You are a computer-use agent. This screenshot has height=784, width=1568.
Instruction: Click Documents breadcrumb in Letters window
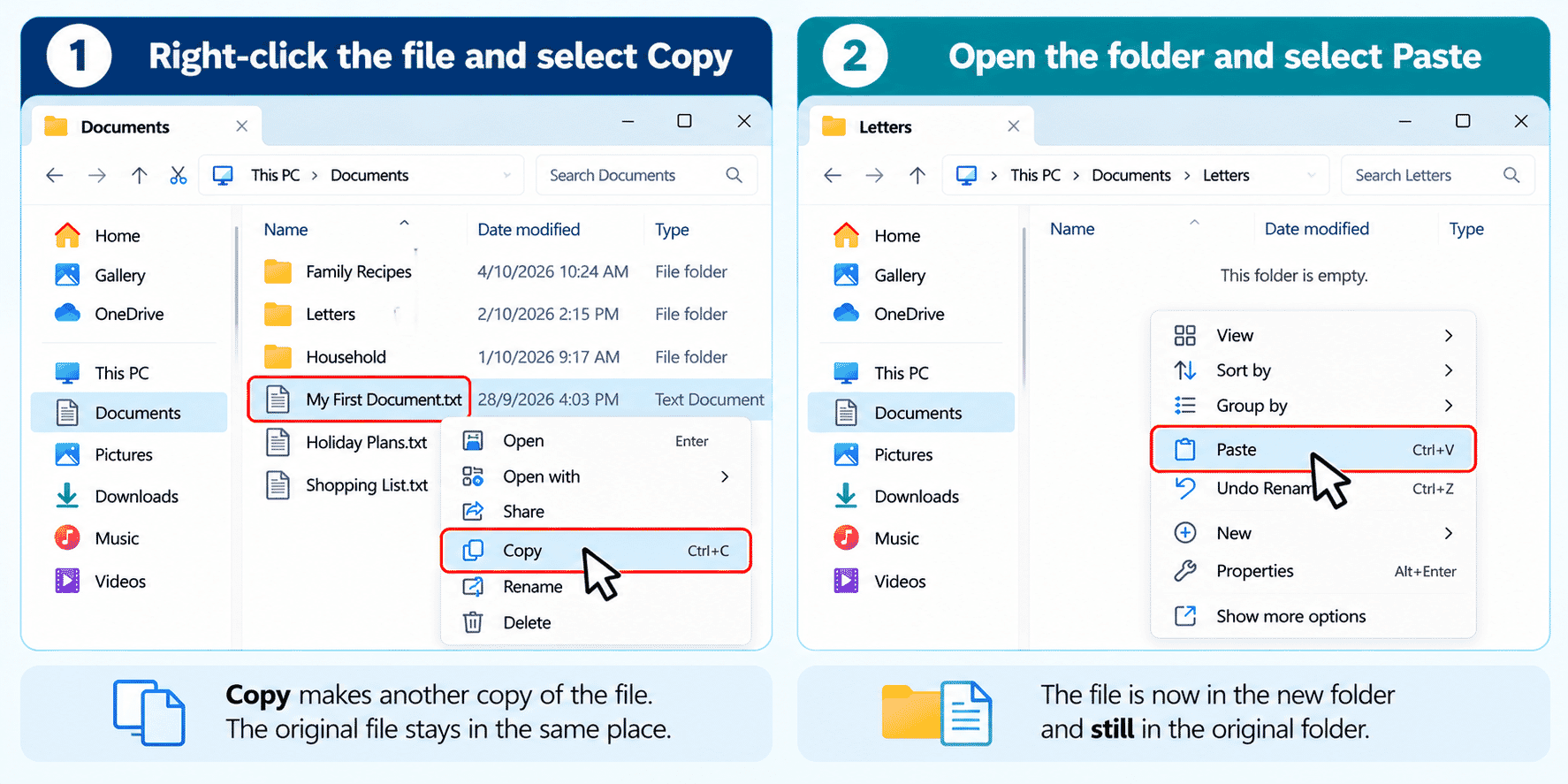(x=1130, y=175)
